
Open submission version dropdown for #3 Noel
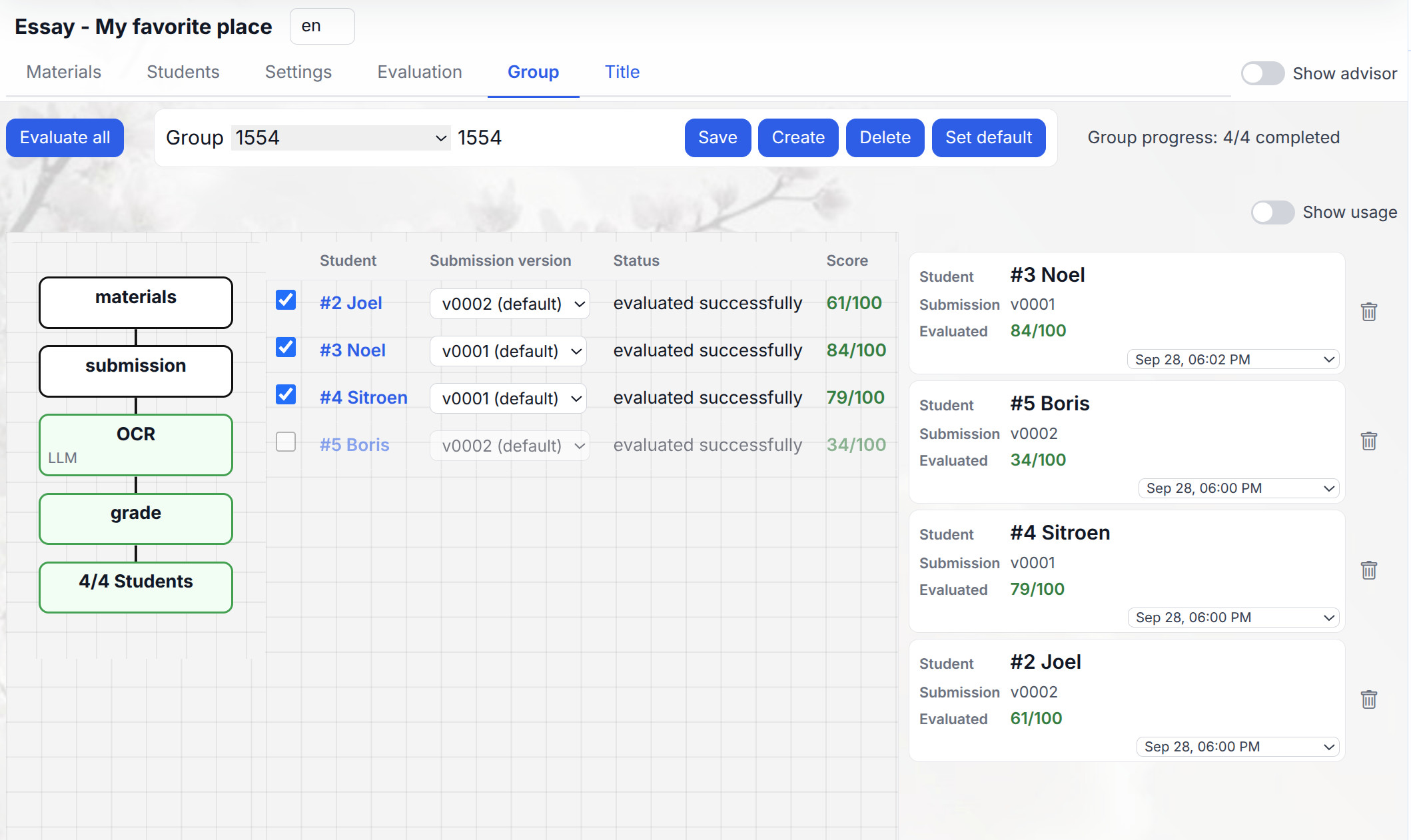(x=508, y=351)
